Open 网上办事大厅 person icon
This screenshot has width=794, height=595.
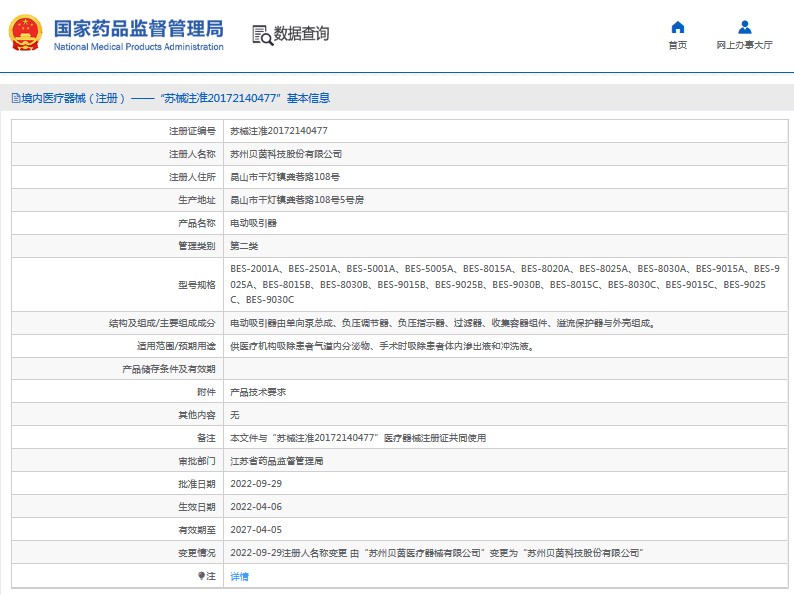744,27
